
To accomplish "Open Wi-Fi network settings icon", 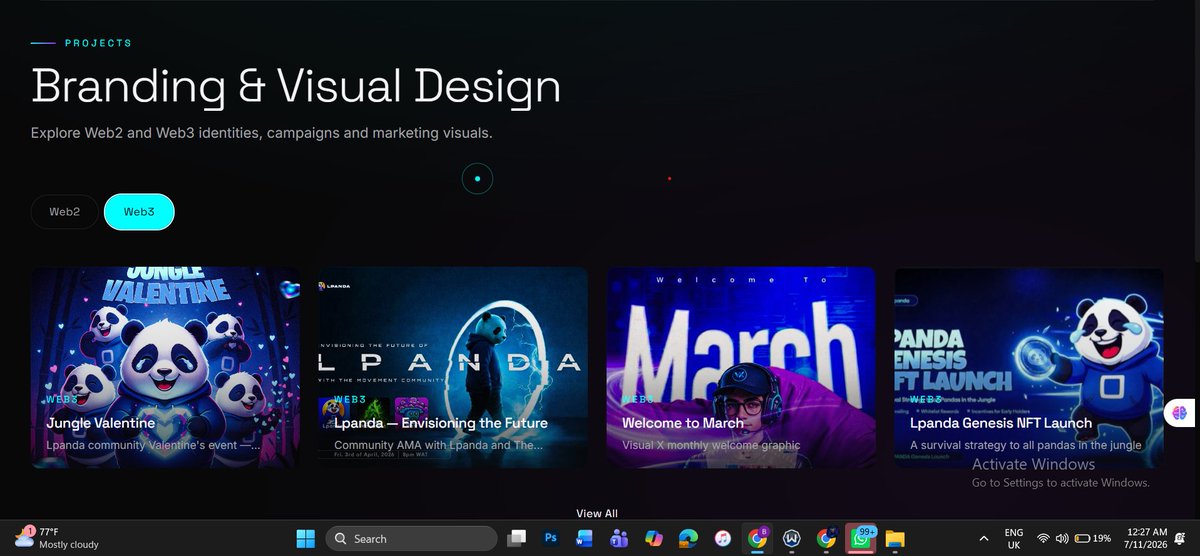I will [1043, 539].
